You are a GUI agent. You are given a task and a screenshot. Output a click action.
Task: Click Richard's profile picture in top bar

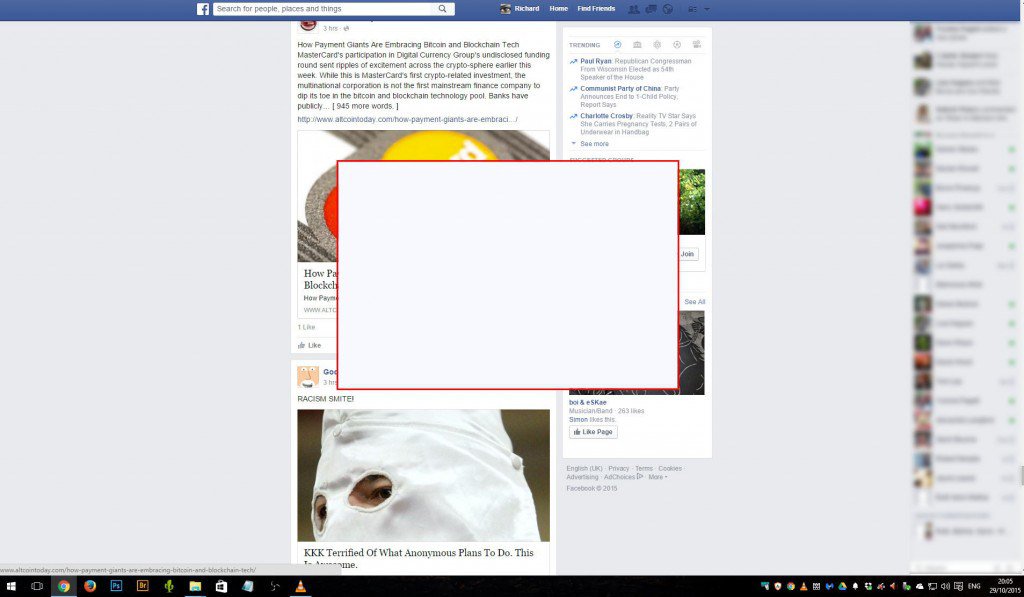[505, 8]
